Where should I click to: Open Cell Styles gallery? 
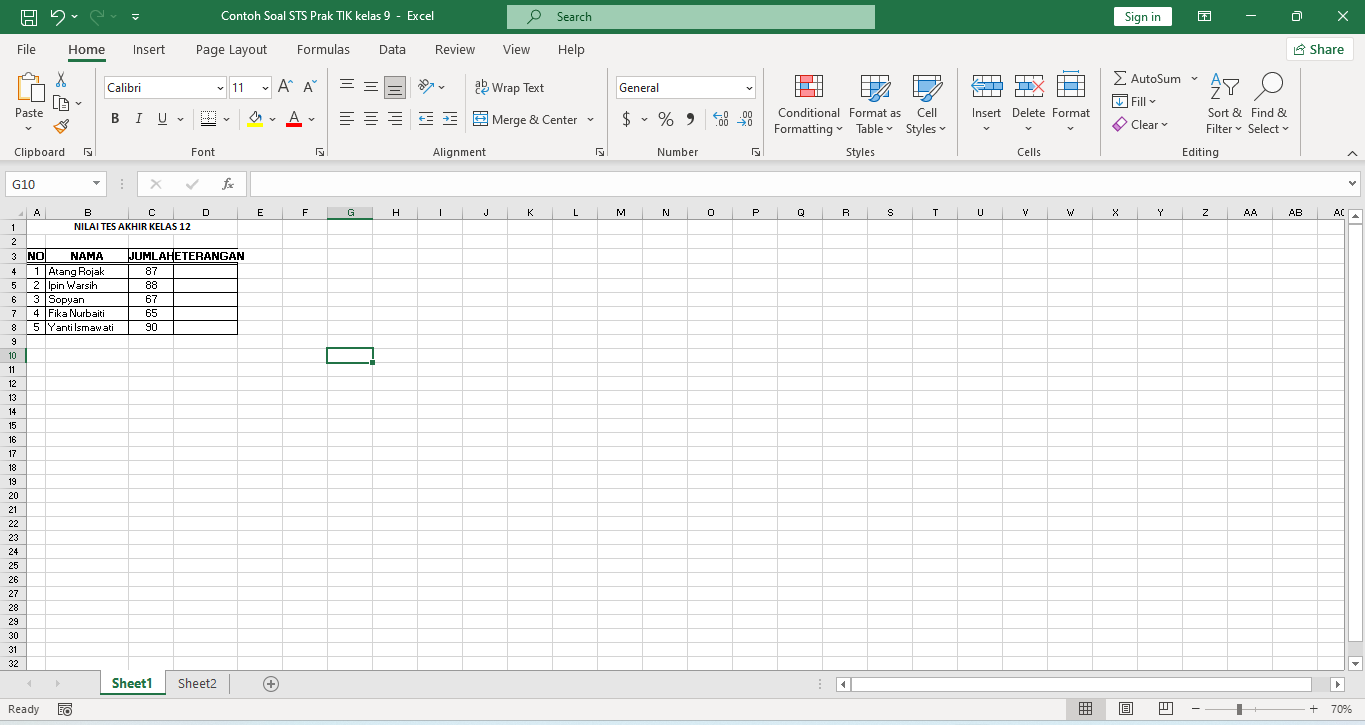[926, 104]
